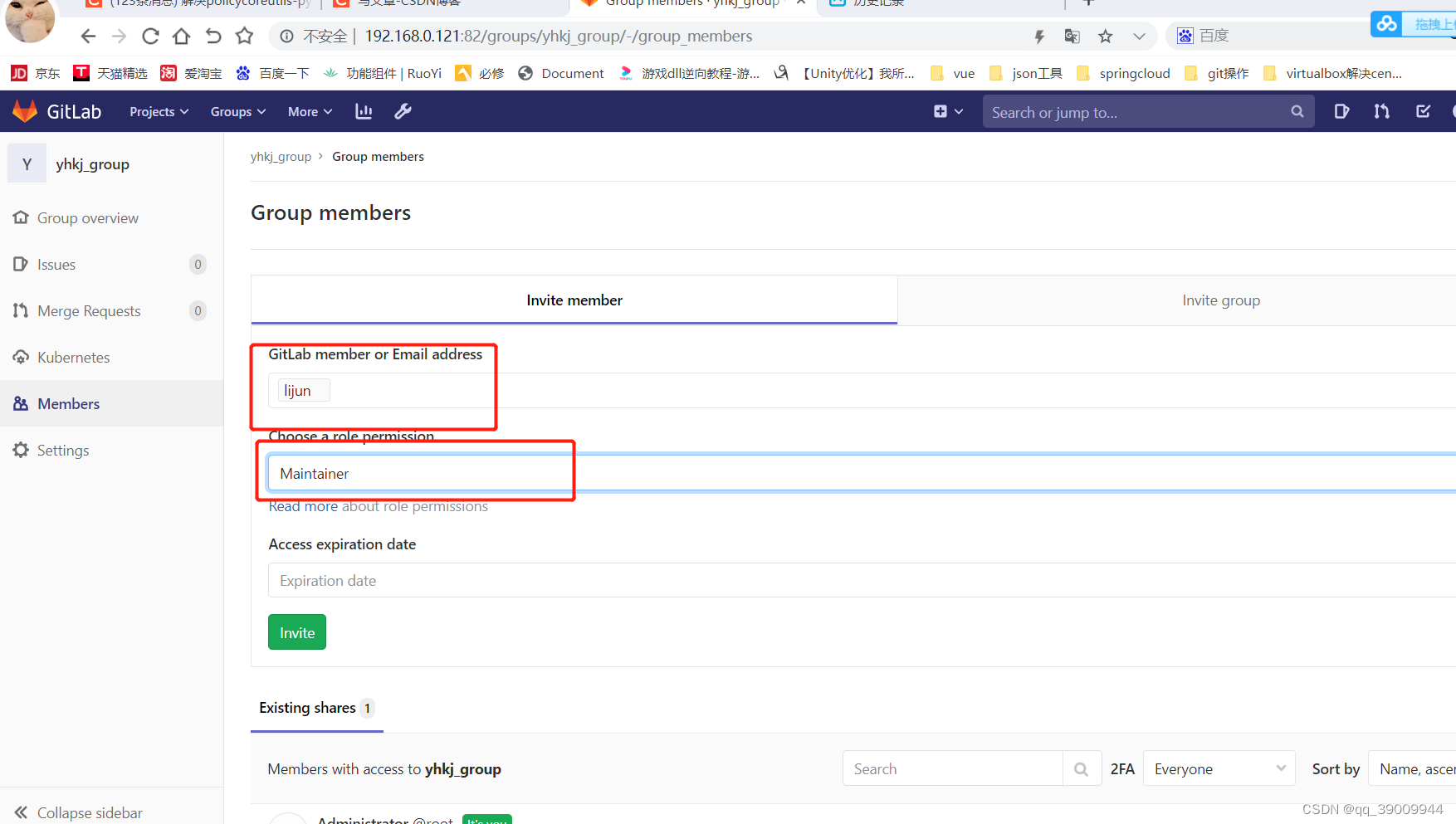Select Members in sidebar

click(111, 404)
